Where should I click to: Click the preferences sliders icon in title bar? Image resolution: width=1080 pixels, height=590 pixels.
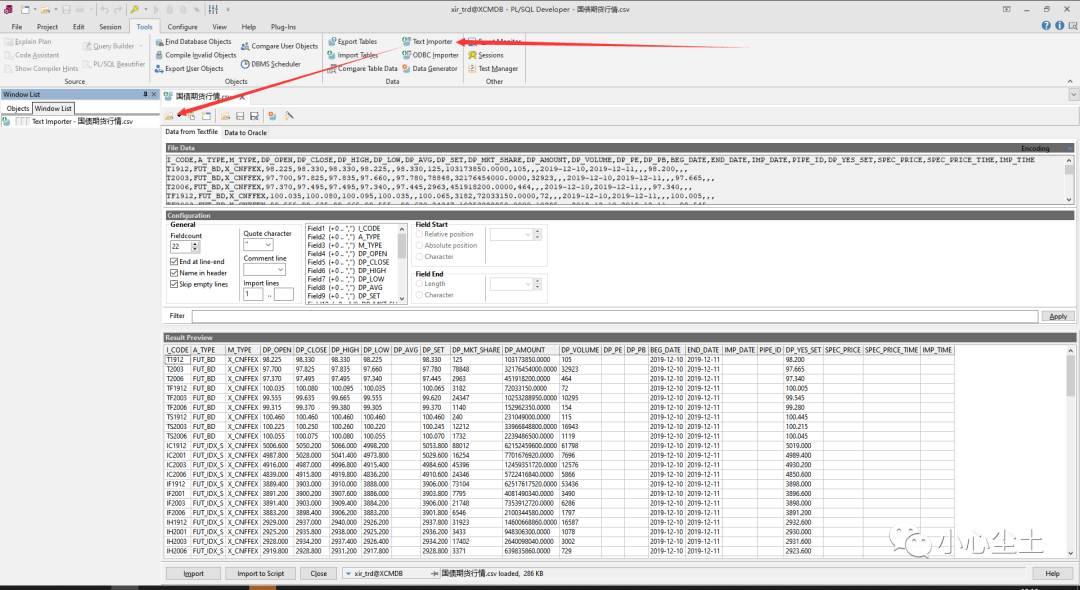[x=213, y=10]
